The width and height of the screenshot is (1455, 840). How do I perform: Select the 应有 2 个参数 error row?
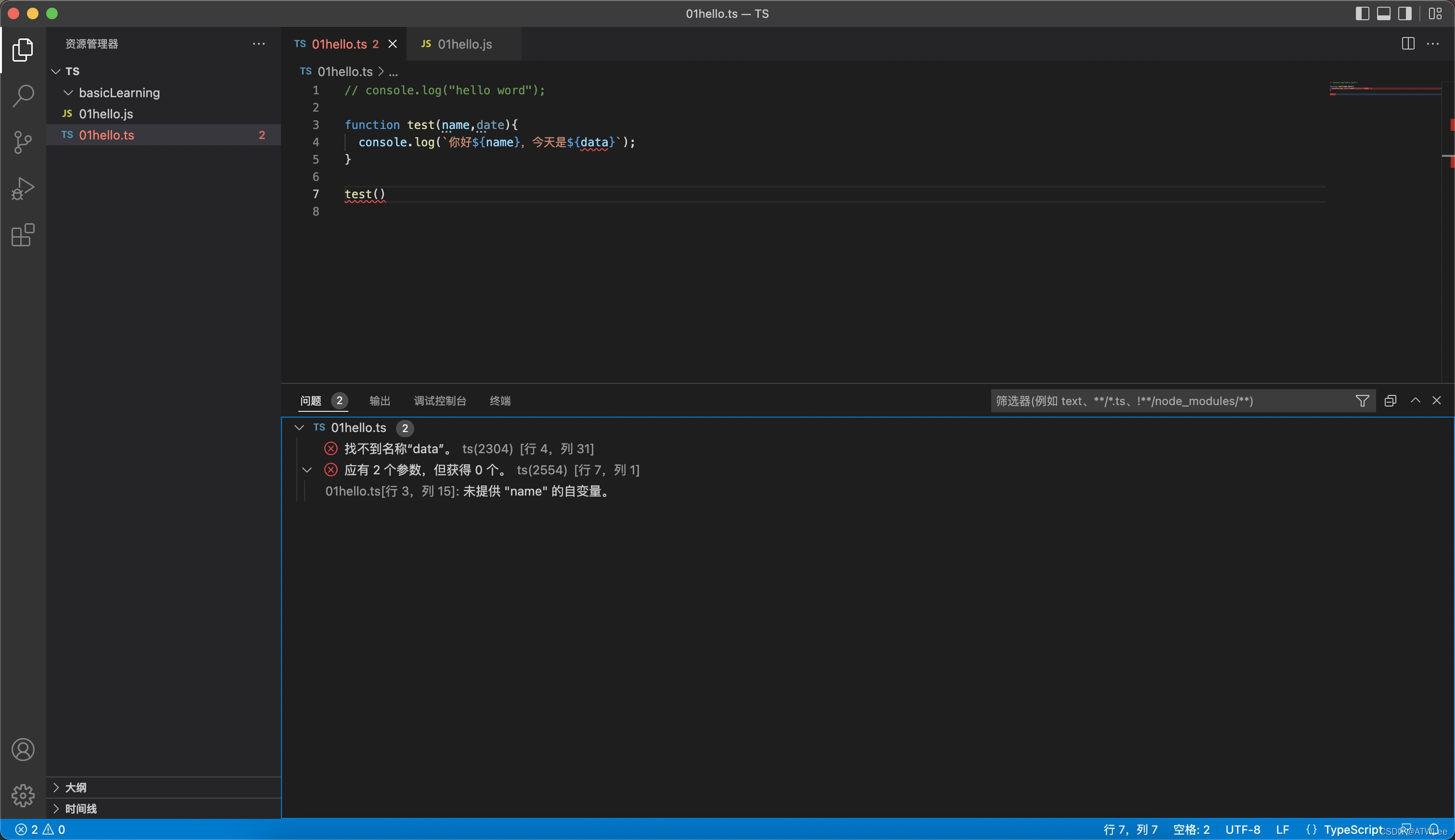pos(867,470)
